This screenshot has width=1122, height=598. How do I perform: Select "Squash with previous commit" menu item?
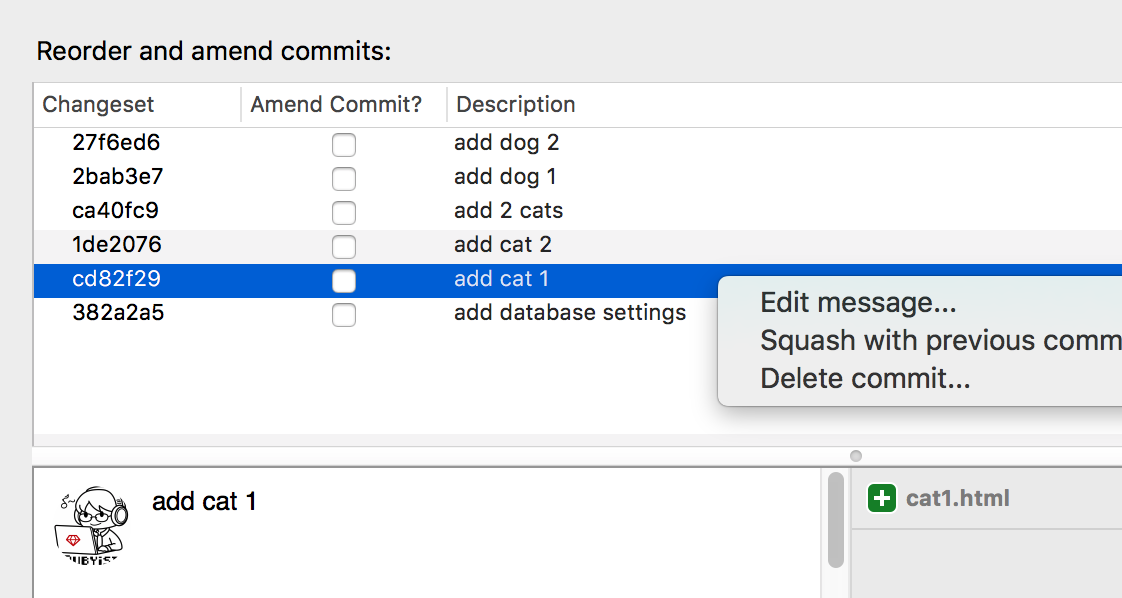click(940, 340)
